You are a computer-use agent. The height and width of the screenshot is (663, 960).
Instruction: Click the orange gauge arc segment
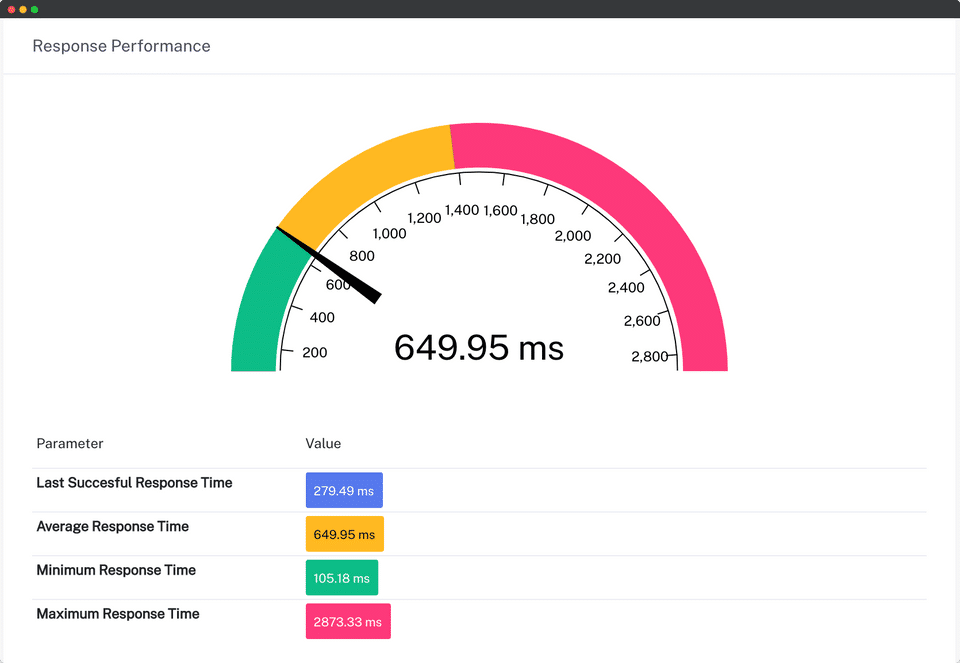tap(361, 178)
